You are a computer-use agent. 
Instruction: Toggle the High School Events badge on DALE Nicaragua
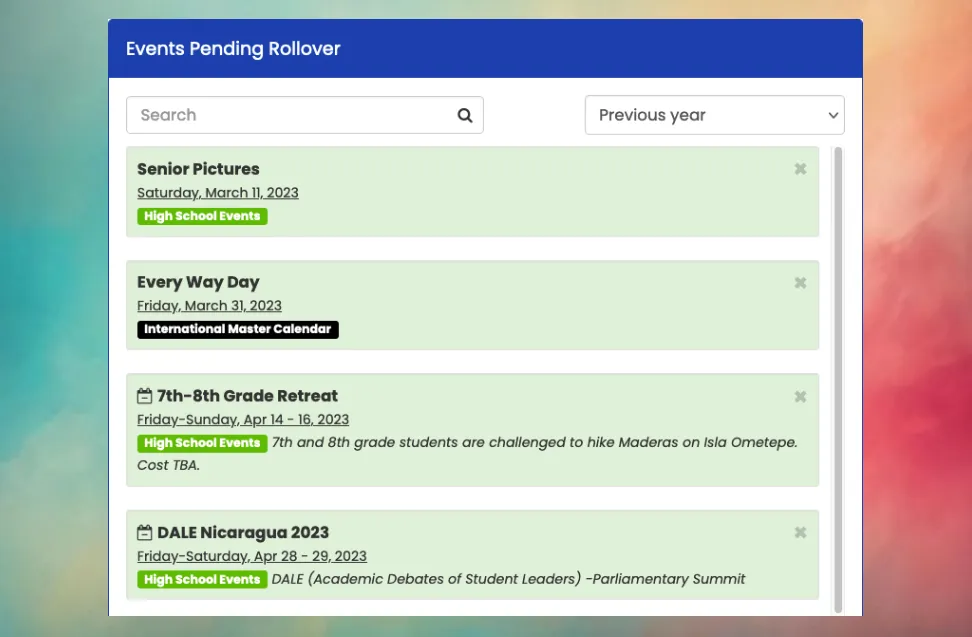pos(202,579)
